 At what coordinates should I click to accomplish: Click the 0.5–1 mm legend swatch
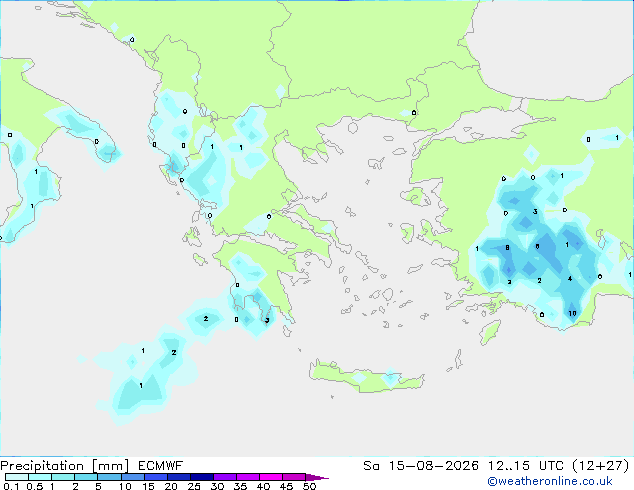coord(40,477)
